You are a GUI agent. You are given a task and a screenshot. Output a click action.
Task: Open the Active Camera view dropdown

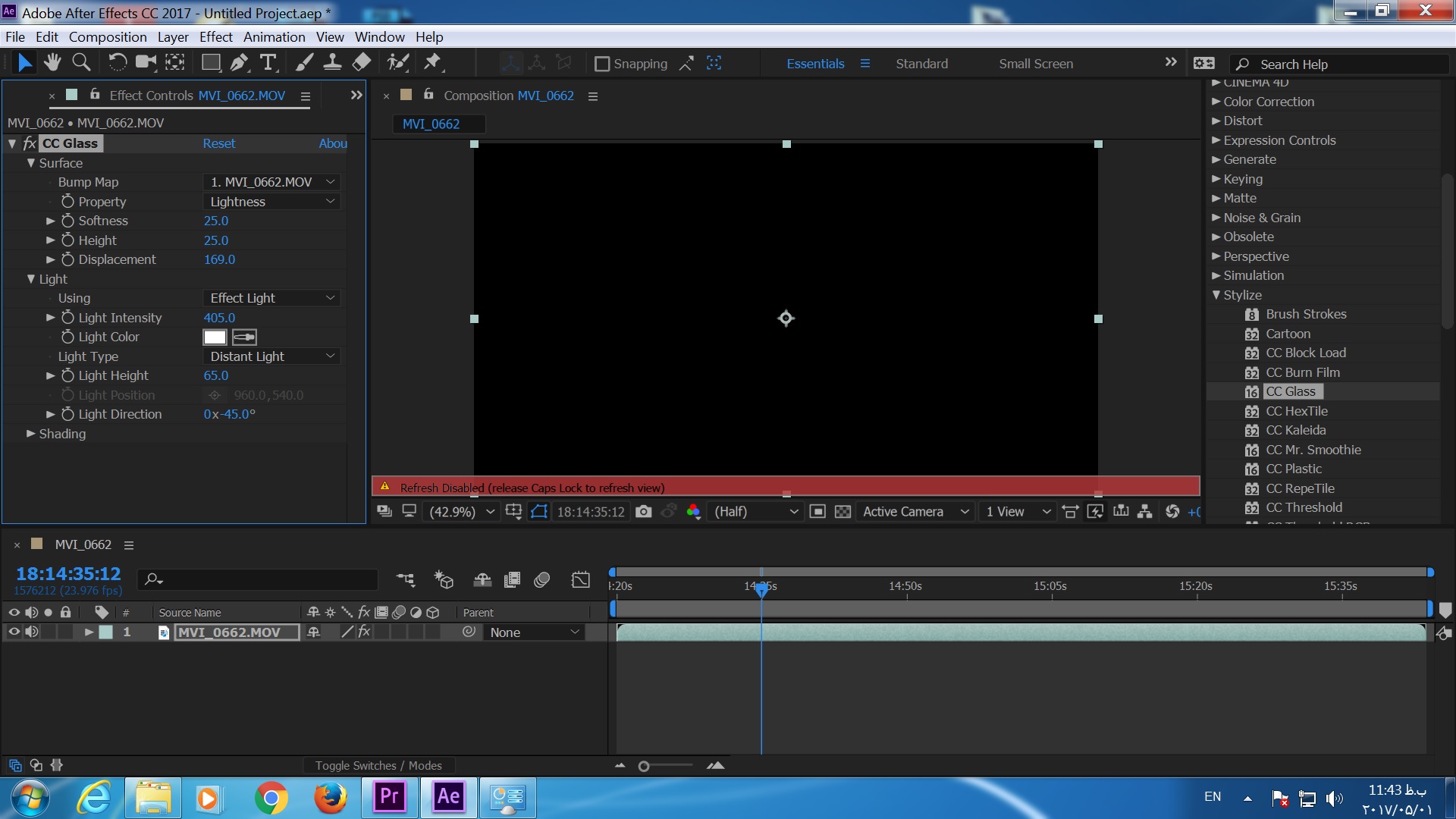coord(915,512)
